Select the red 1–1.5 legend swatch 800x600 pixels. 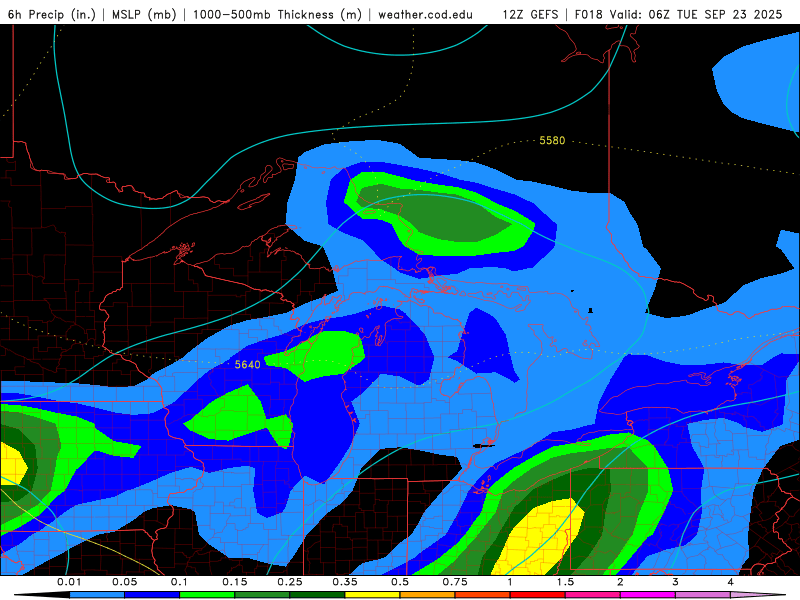click(538, 595)
